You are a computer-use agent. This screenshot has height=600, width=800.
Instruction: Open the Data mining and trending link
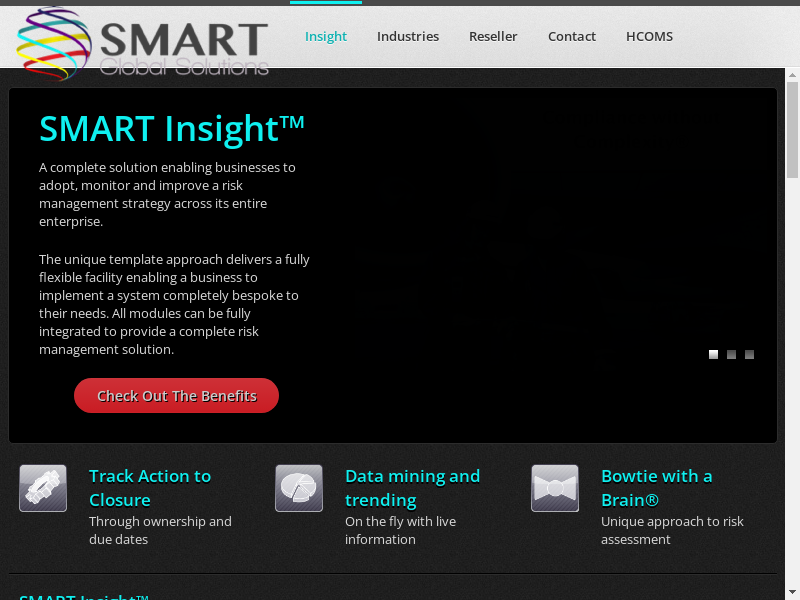tap(412, 488)
